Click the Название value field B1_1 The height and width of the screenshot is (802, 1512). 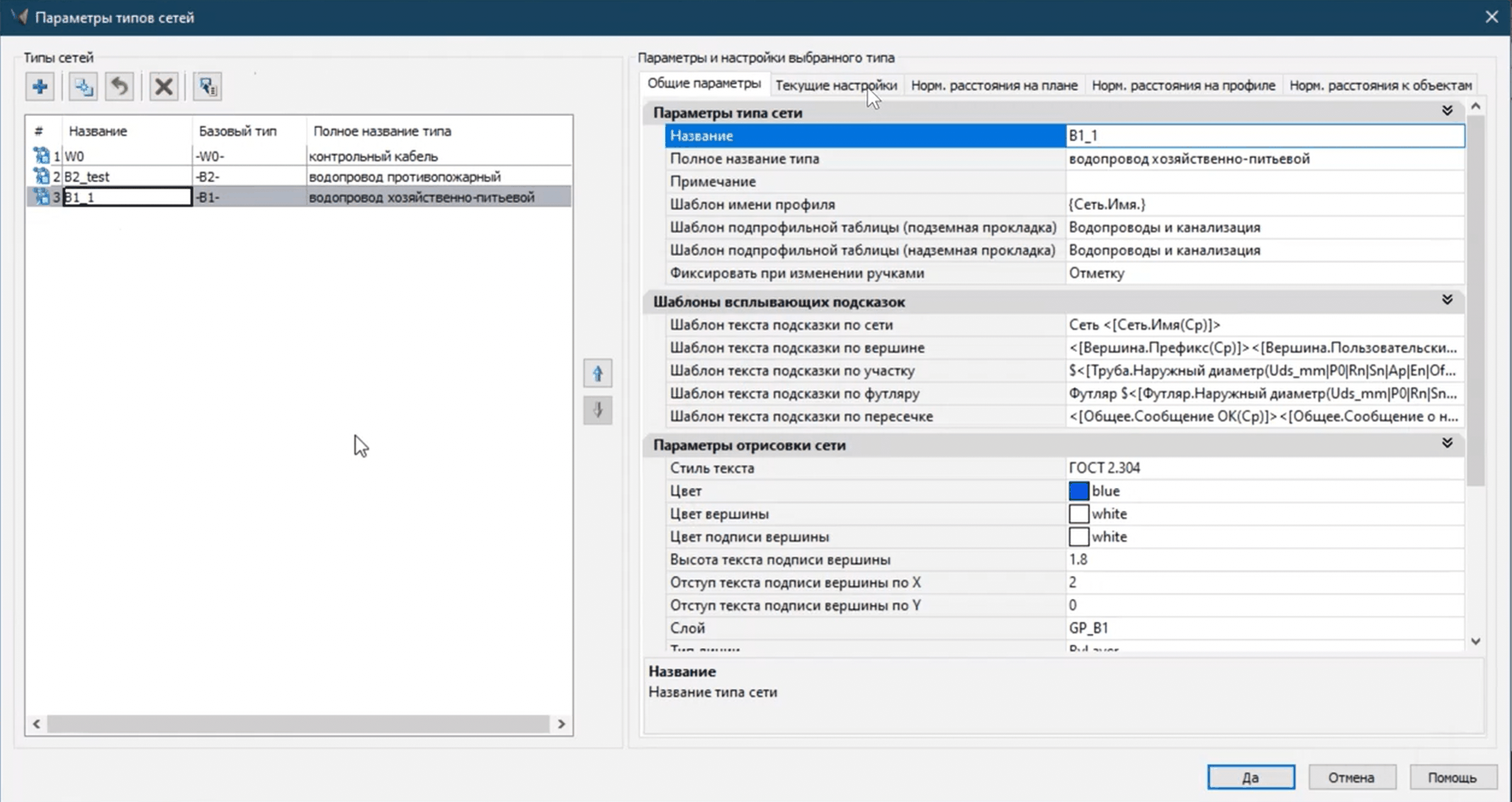pos(1264,135)
